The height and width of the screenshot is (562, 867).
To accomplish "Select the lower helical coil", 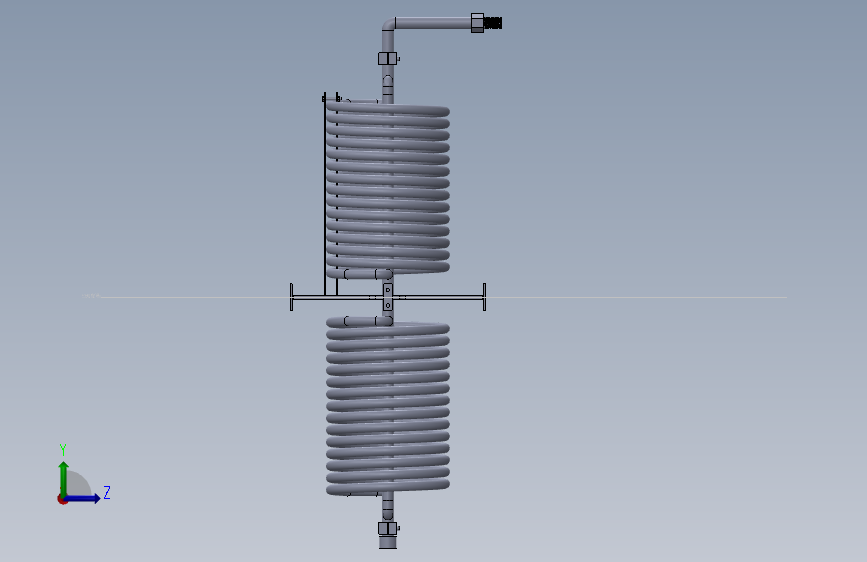I will point(388,407).
